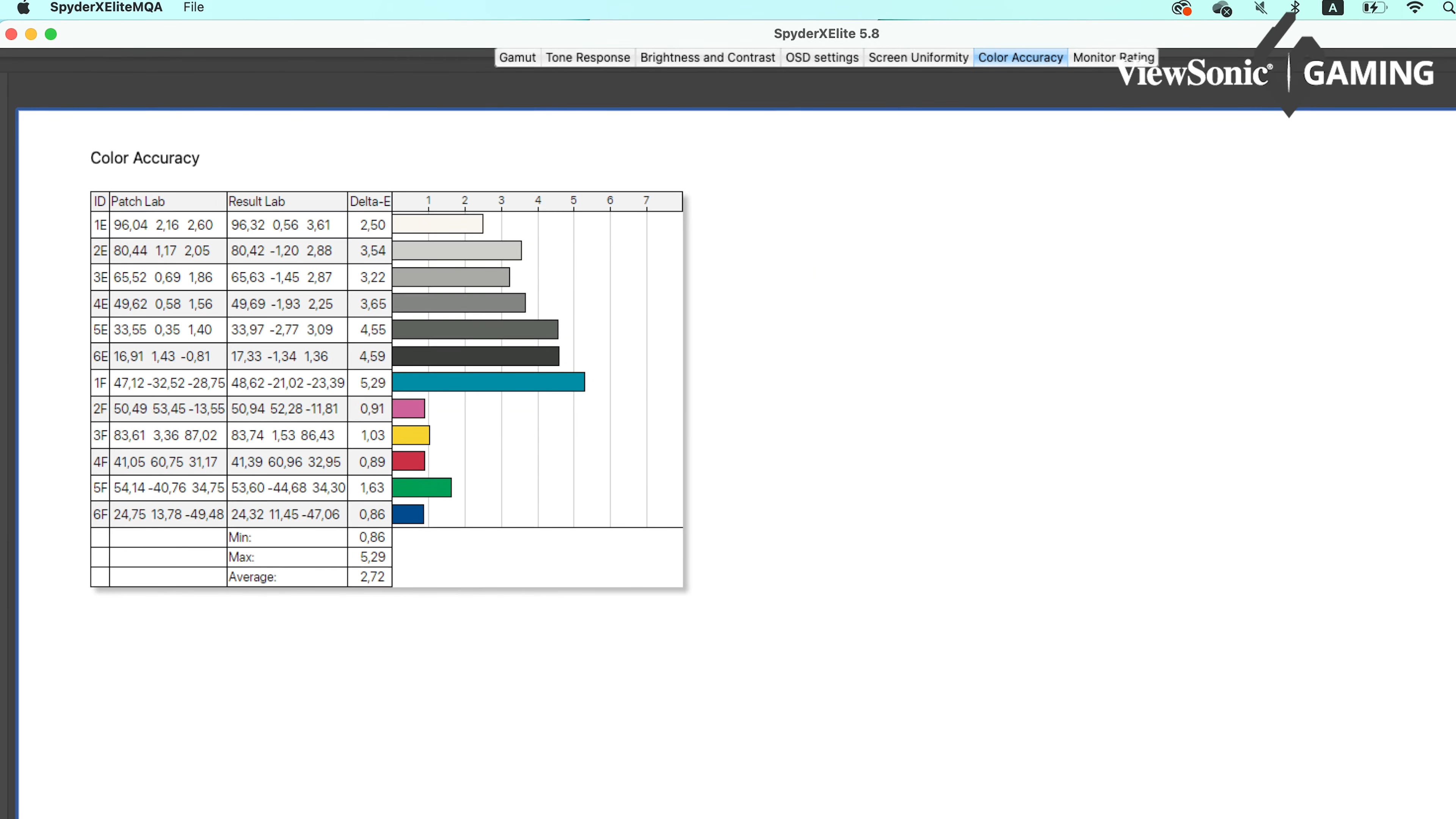Open the Monitor Rating tab

[x=1112, y=58]
